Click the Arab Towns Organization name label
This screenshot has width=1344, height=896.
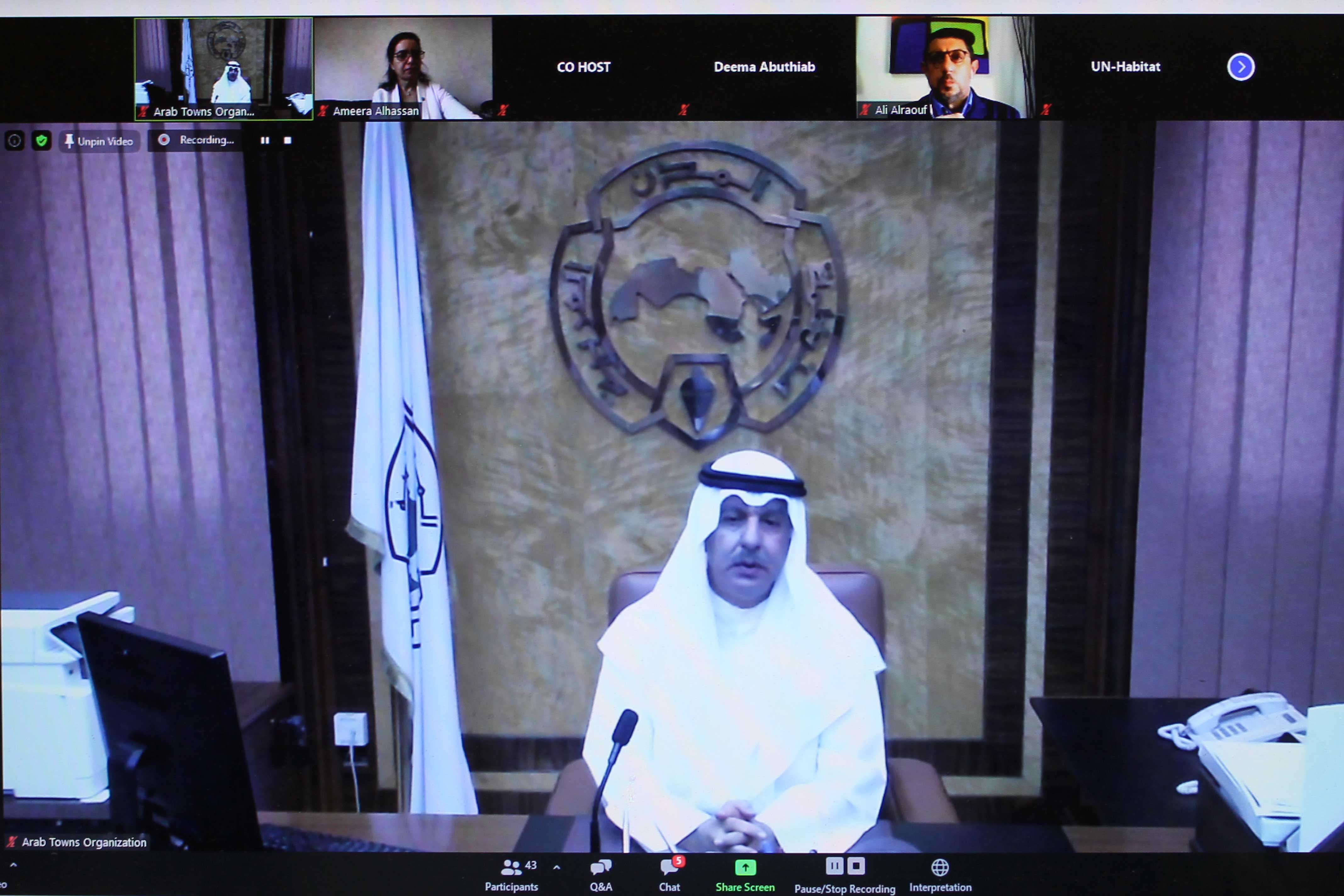[84, 842]
